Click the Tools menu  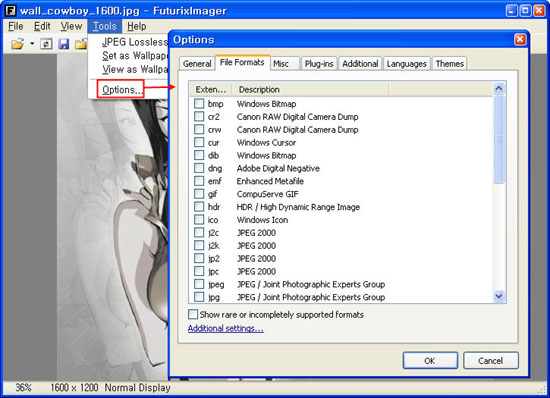[105, 26]
